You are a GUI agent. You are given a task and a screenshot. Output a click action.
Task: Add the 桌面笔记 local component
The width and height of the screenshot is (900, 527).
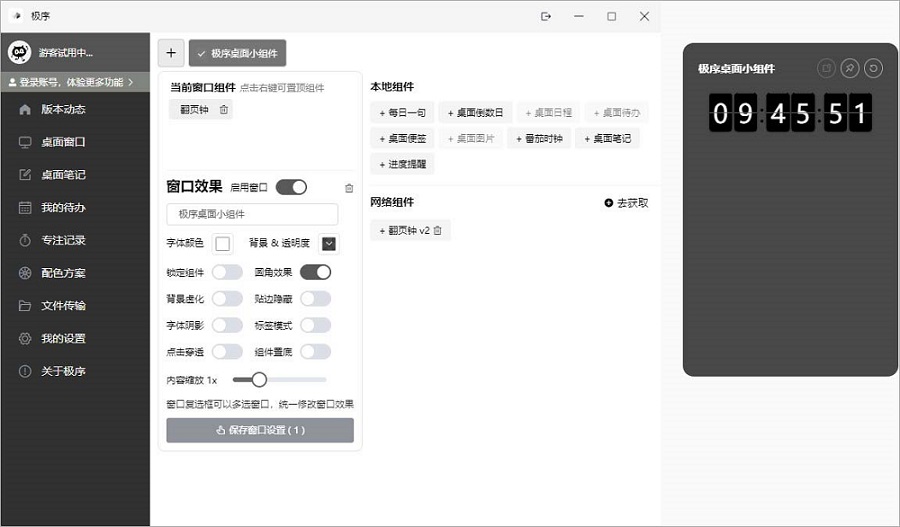[x=607, y=138]
